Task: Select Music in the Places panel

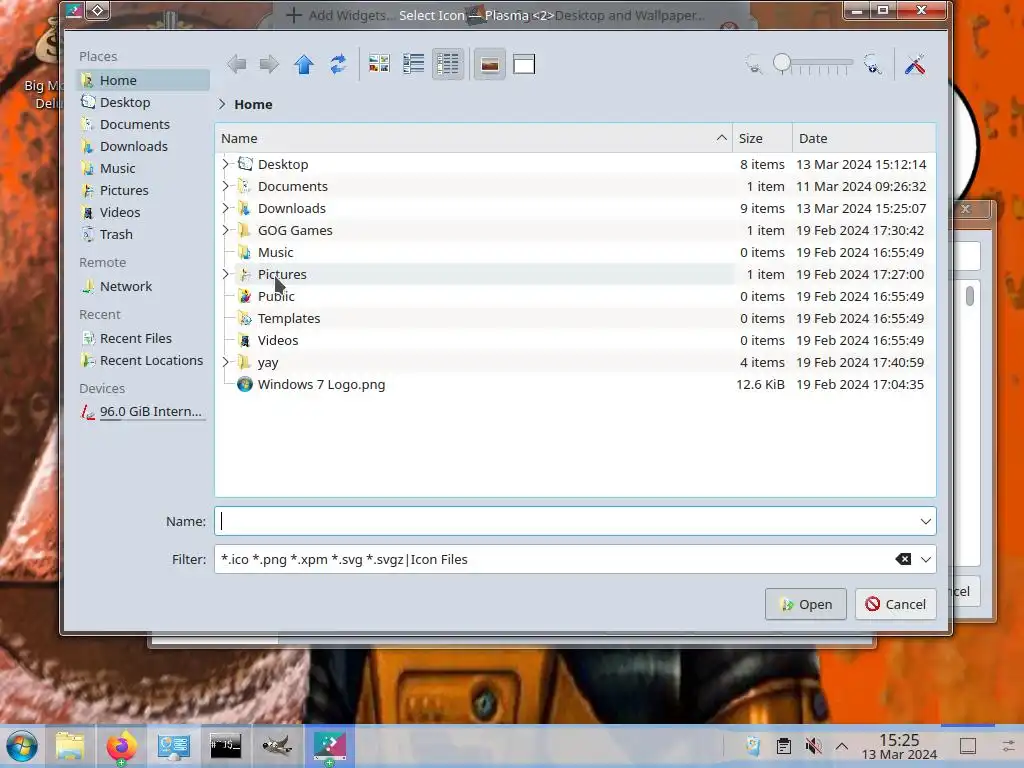Action: click(143, 168)
